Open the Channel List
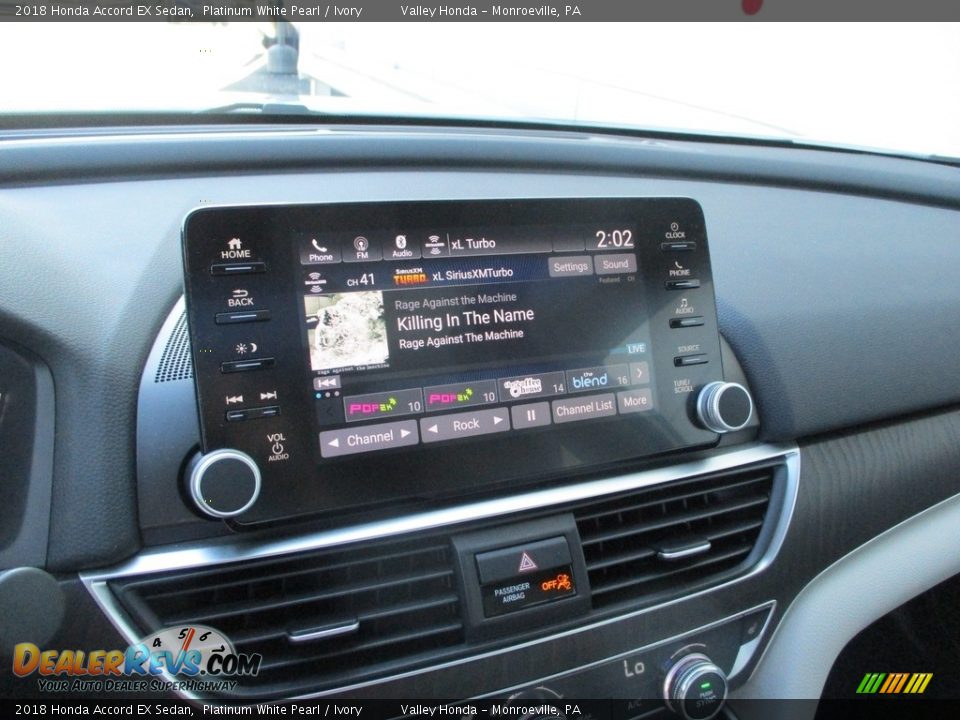The image size is (960, 720). (x=583, y=408)
